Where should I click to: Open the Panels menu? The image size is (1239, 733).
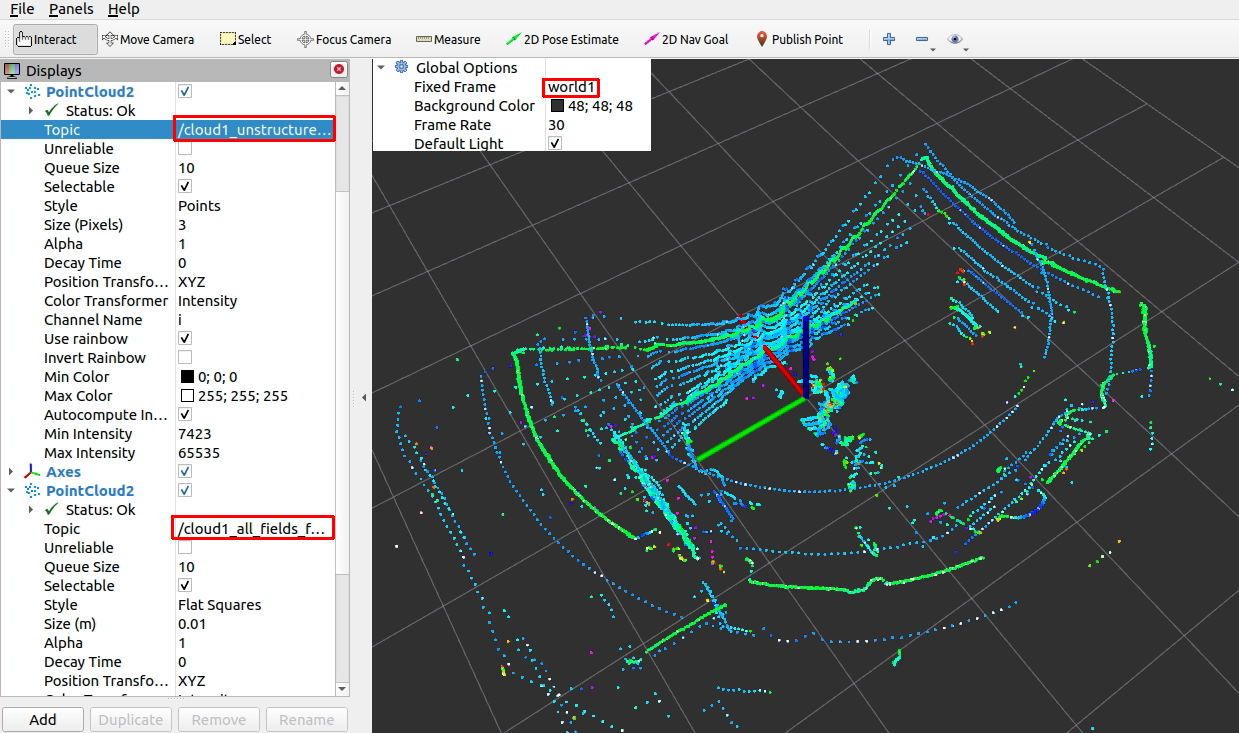(71, 9)
